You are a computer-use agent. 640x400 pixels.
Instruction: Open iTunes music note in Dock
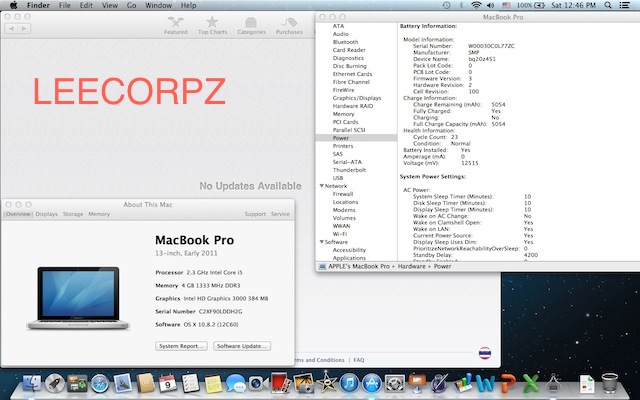[x=349, y=384]
